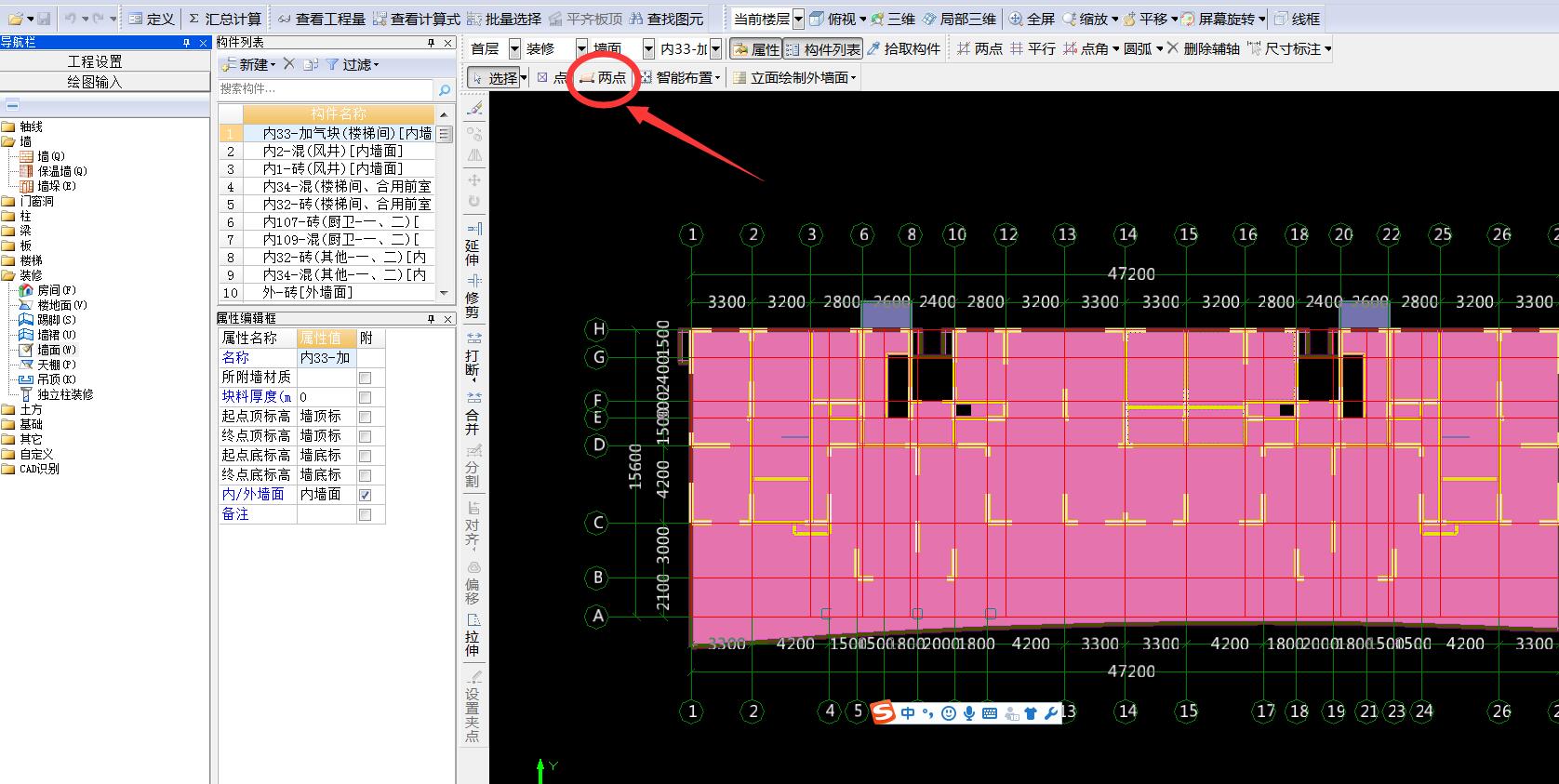Open the 首层 floor dropdown
The image size is (1559, 784).
(x=514, y=48)
